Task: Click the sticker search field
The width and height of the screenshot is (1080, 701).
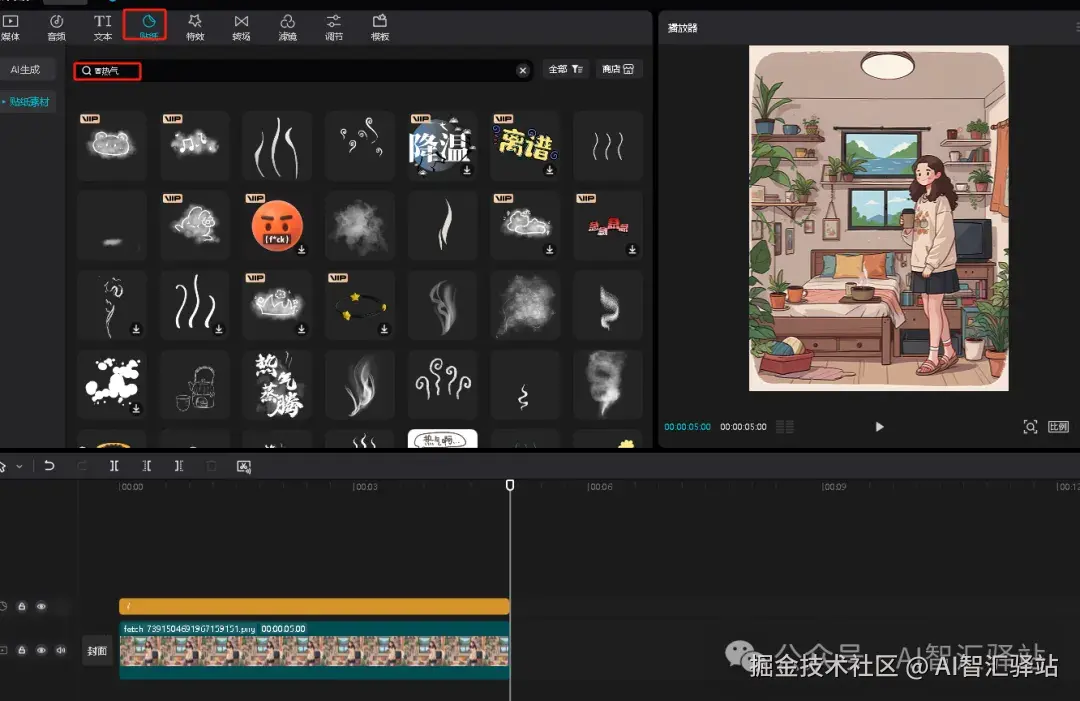Action: [x=303, y=70]
